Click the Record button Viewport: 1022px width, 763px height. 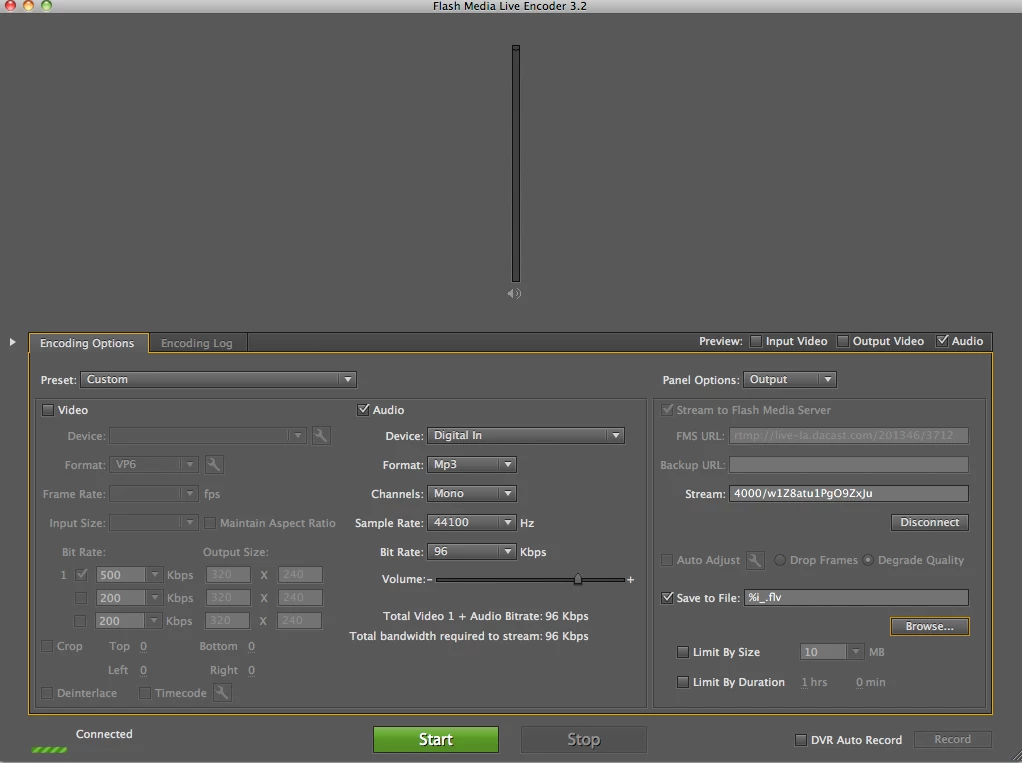(953, 739)
